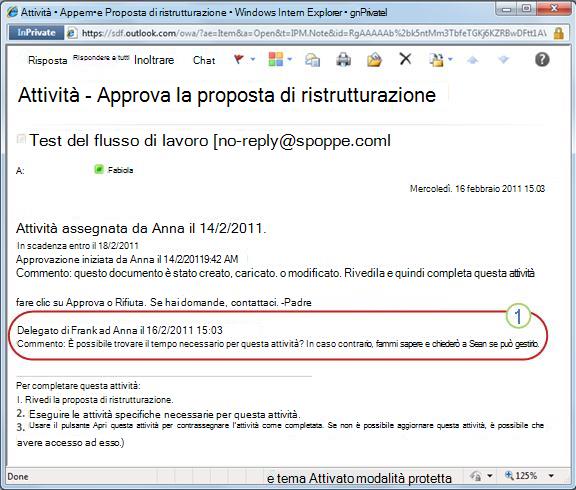
Task: Click date 'Mercoledì. 16 febbraio 2011 15.03'
Action: (477, 189)
